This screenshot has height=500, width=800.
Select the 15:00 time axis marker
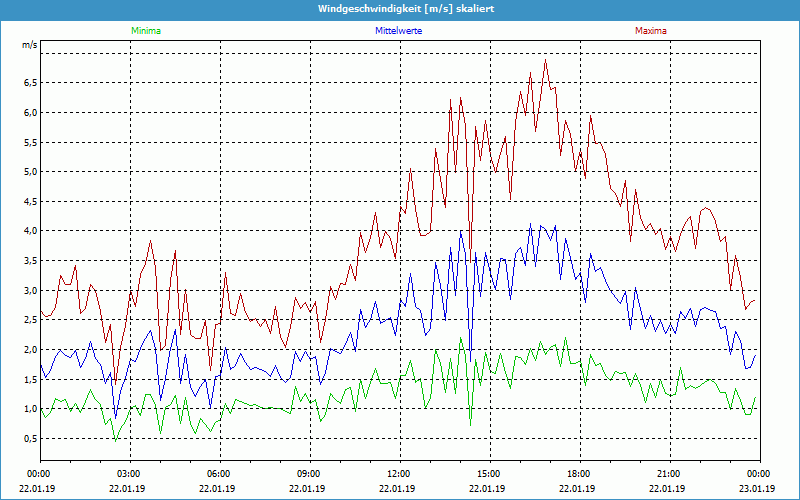tap(488, 473)
